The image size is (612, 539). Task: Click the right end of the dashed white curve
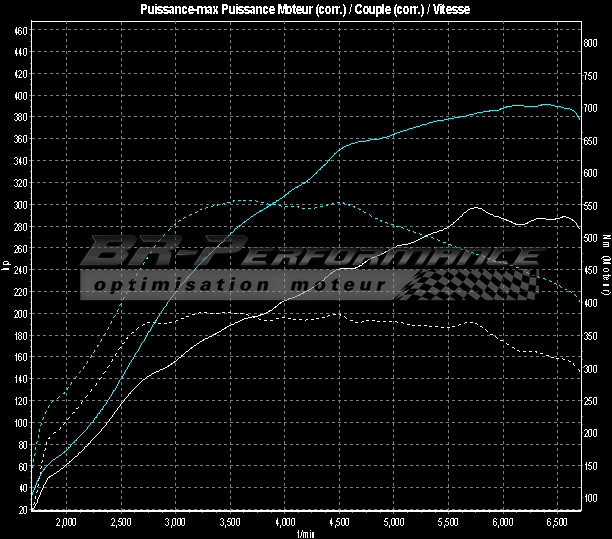579,371
